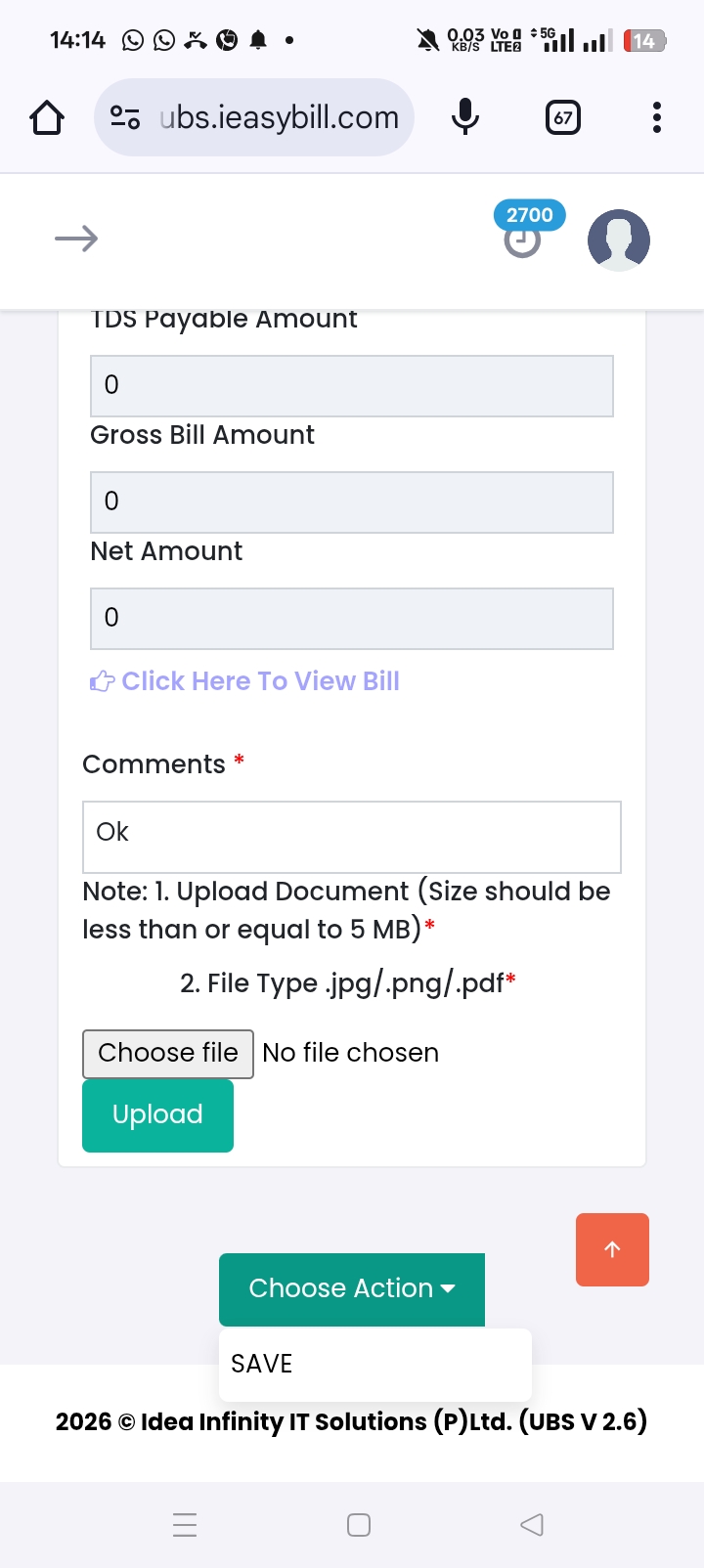Open the Click Here To View Bill link
The width and height of the screenshot is (704, 1568).
click(x=260, y=681)
